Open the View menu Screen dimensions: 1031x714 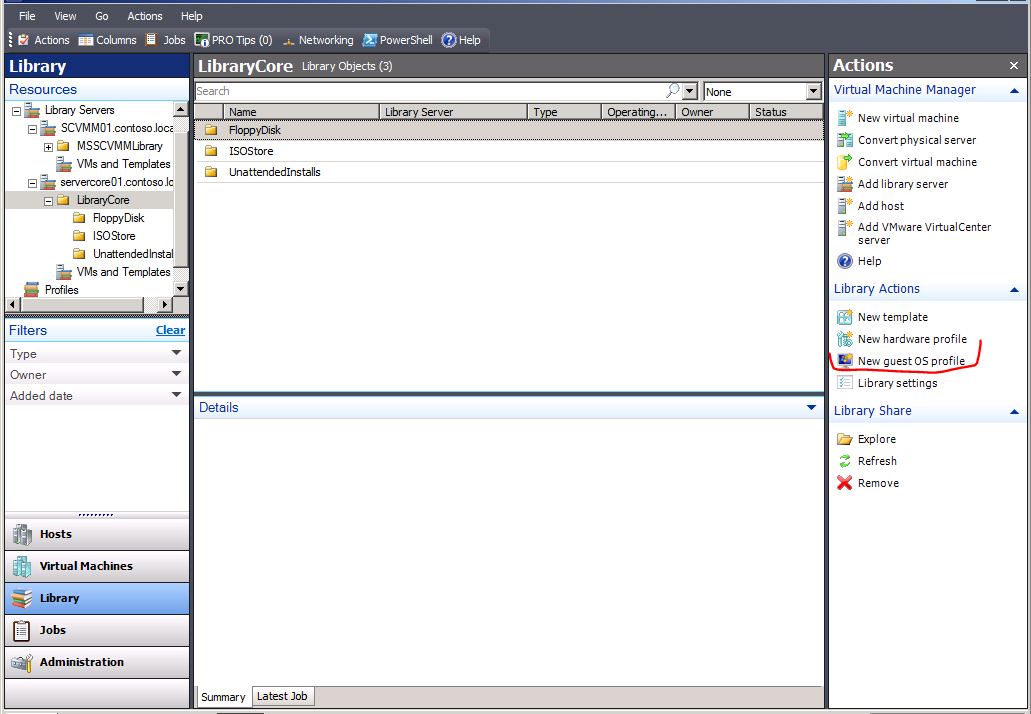pyautogui.click(x=65, y=16)
